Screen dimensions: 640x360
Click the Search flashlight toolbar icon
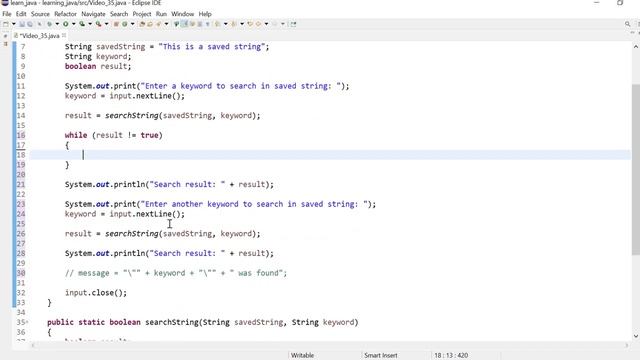click(158, 24)
